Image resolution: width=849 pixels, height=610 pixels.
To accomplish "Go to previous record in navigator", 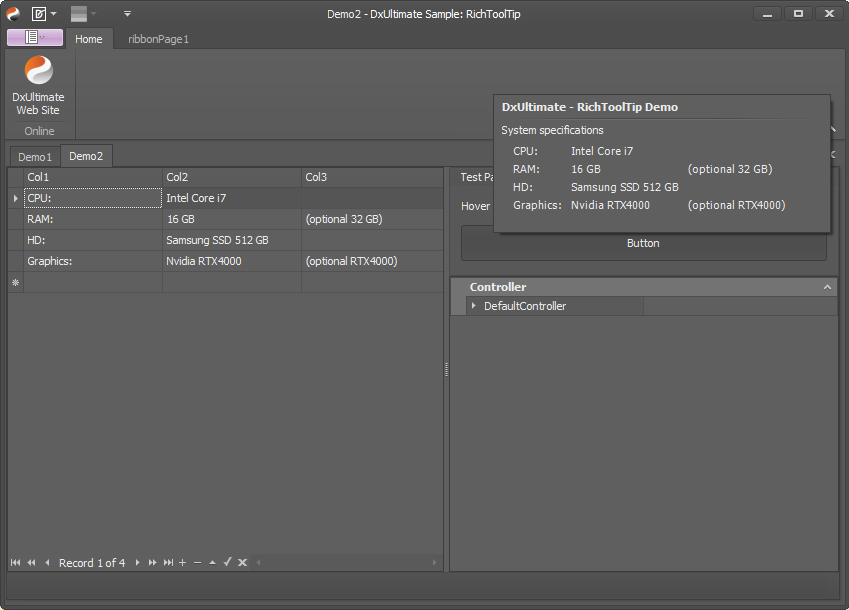I will coord(47,562).
